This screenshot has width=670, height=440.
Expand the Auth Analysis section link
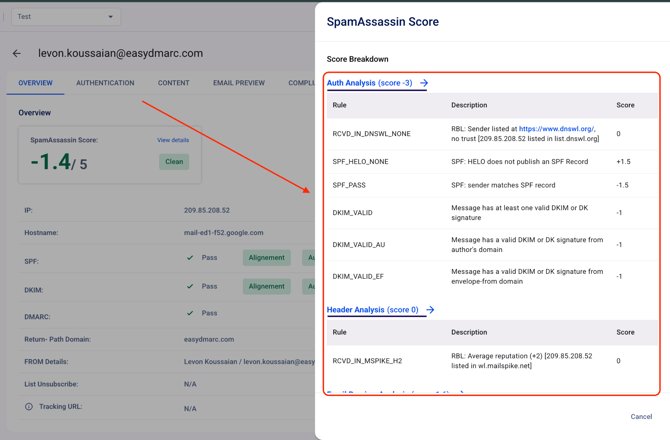369,83
